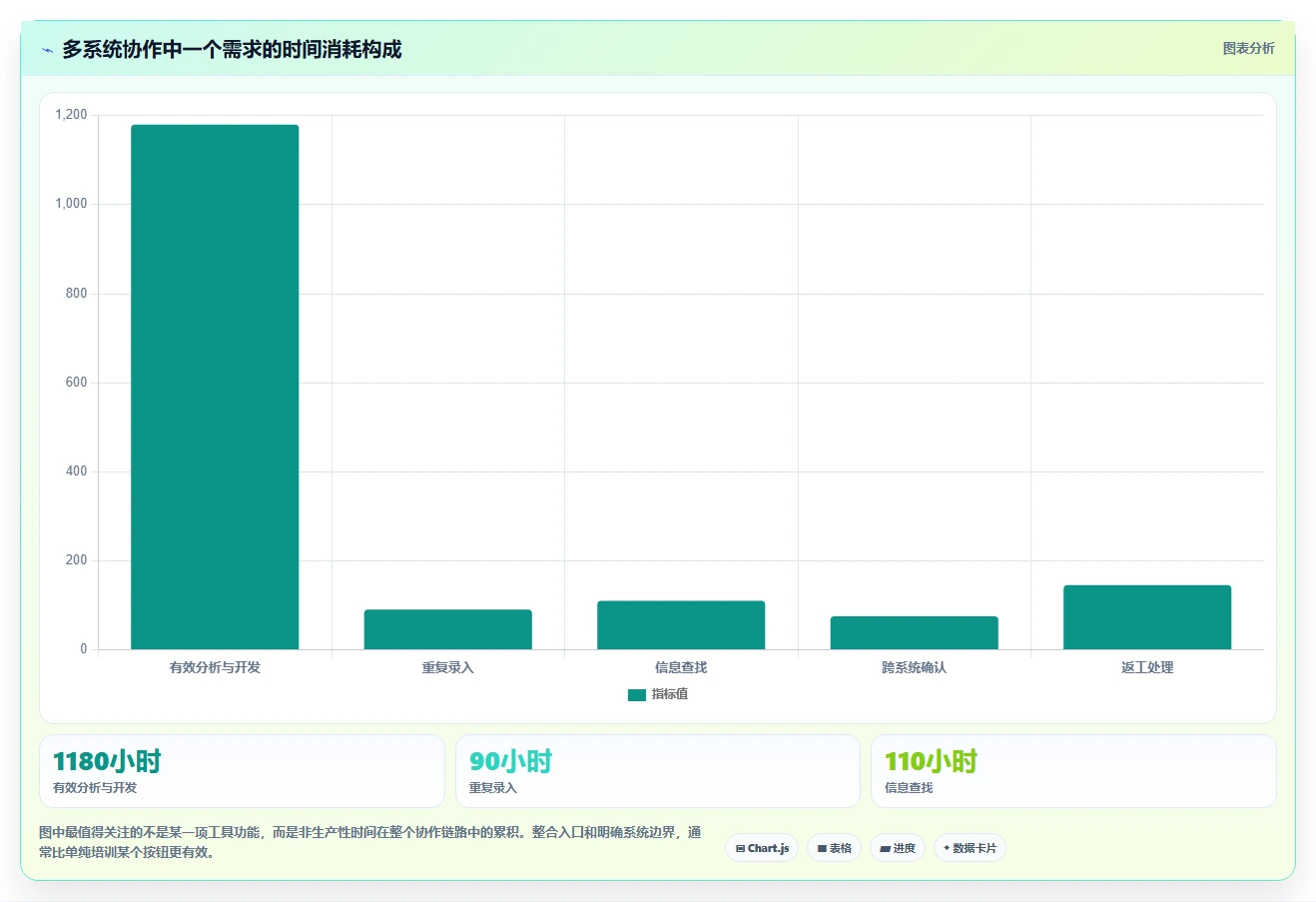1316x902 pixels.
Task: Click the 有效分析与开发 axis label
Action: point(215,667)
